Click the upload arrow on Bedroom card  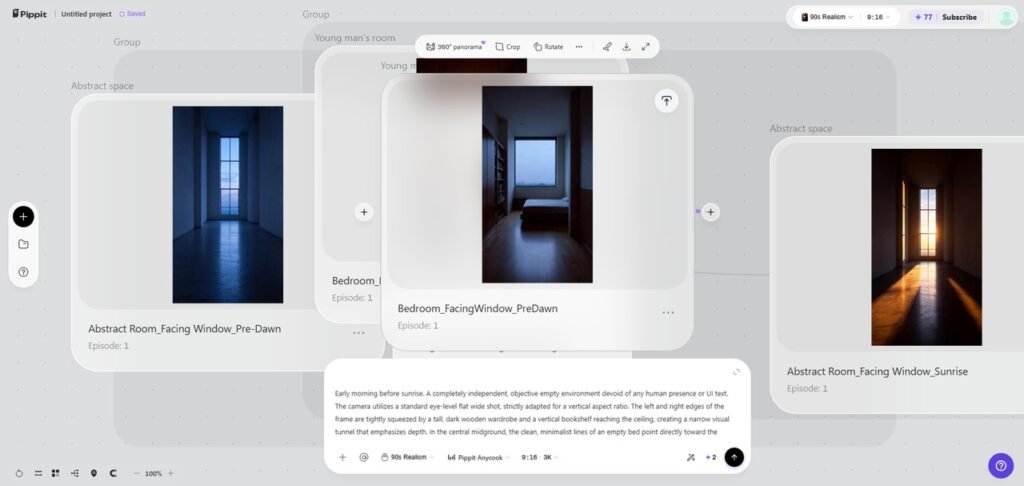(x=666, y=101)
